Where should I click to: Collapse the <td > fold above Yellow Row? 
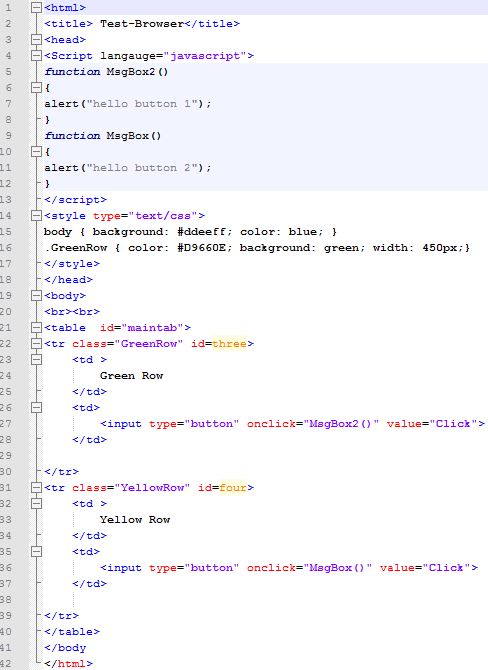37,504
